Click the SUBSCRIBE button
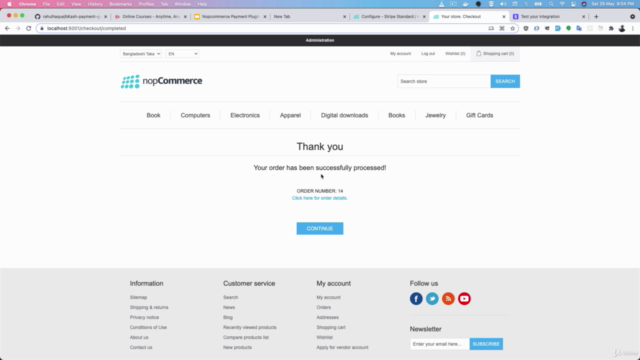Image resolution: width=640 pixels, height=360 pixels. 486,344
